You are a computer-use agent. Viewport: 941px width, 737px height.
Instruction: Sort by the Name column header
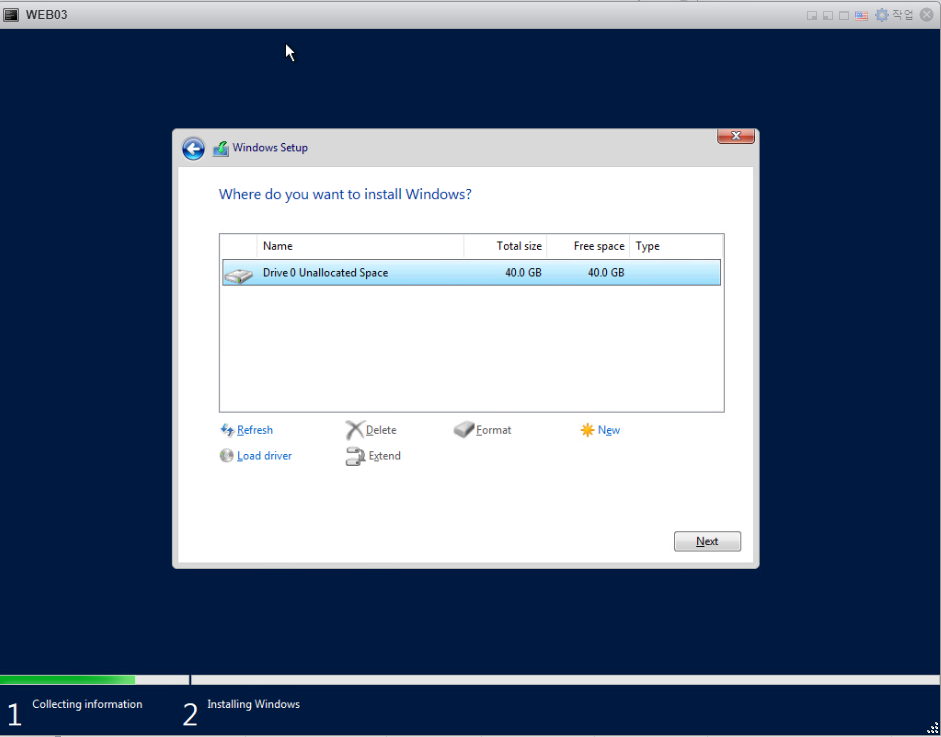pyautogui.click(x=360, y=246)
